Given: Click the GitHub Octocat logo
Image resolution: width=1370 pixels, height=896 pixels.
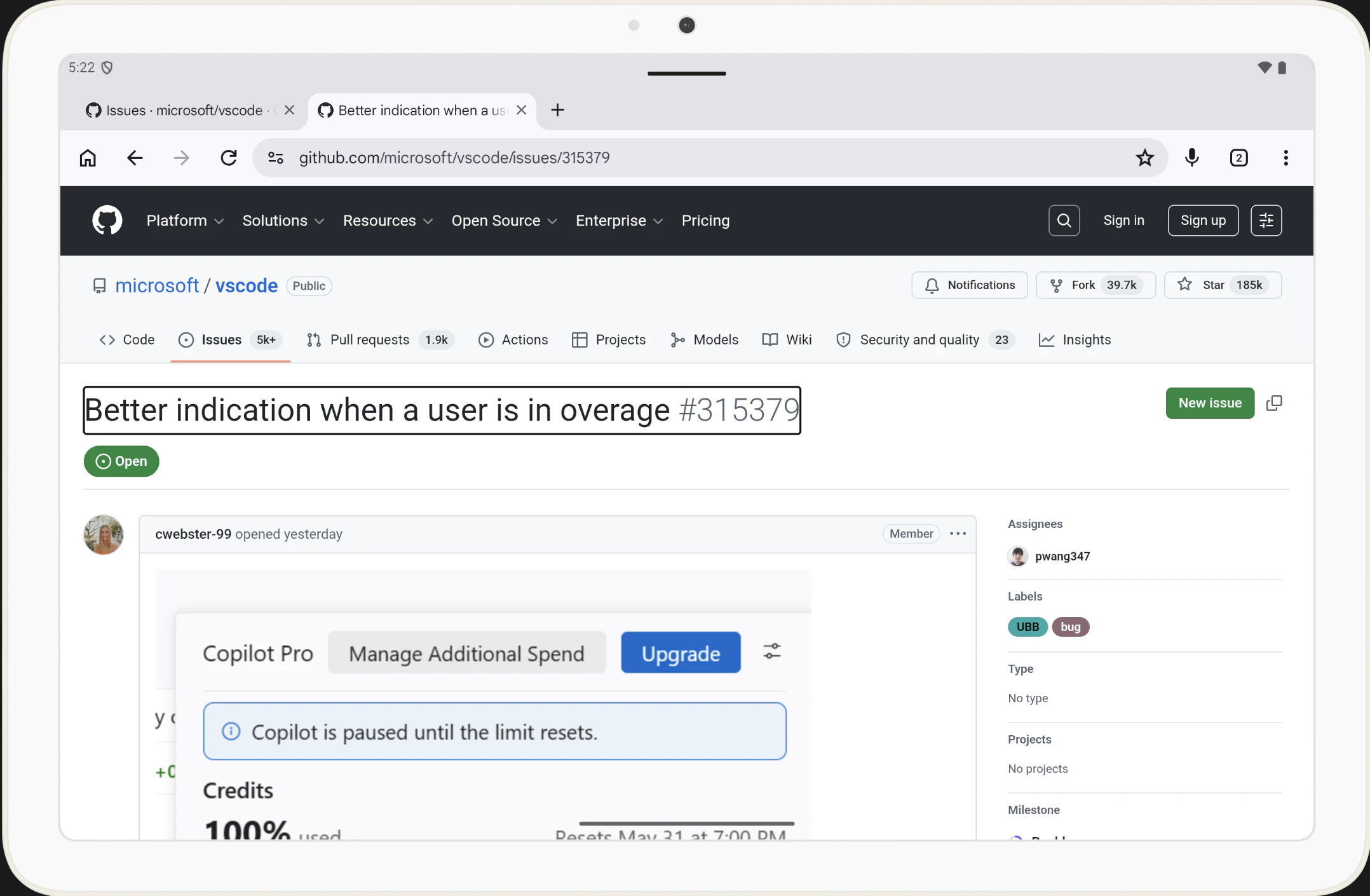Looking at the screenshot, I should point(107,221).
